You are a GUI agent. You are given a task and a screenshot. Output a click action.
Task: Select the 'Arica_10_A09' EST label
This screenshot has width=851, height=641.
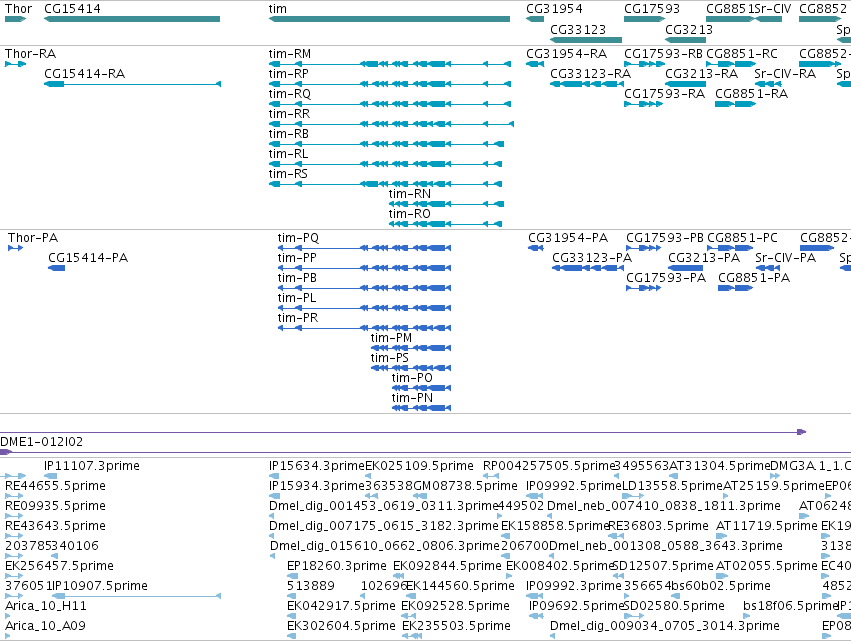click(x=45, y=626)
